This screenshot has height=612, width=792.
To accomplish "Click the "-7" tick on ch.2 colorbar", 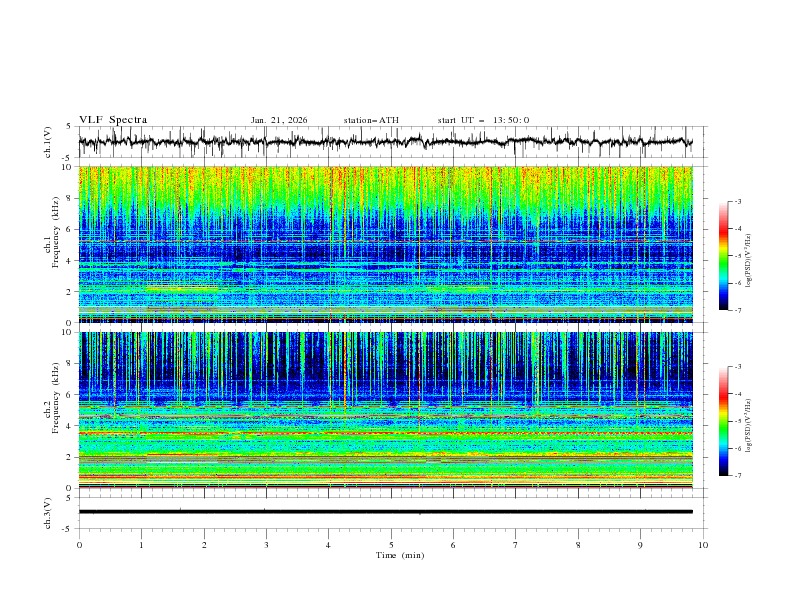I will pos(737,476).
